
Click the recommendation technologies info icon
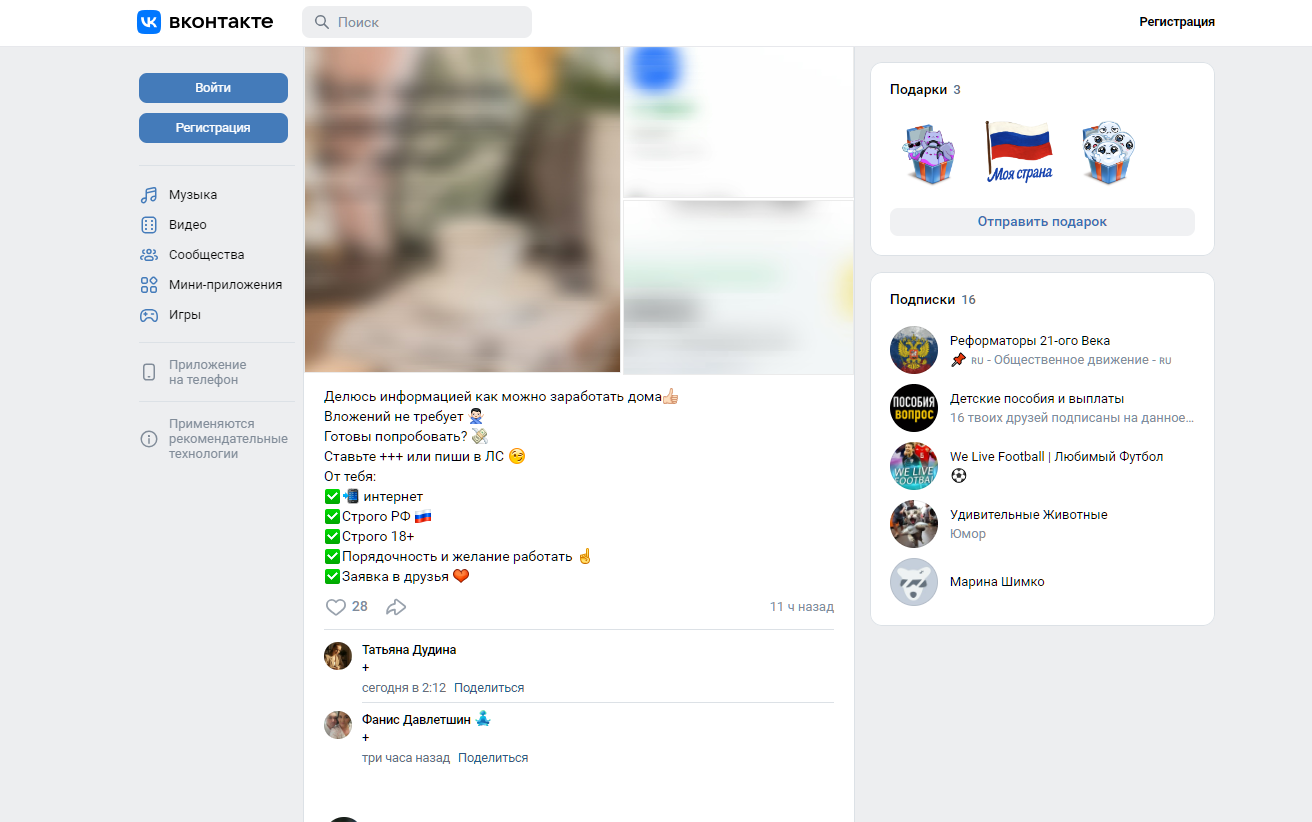point(149,439)
